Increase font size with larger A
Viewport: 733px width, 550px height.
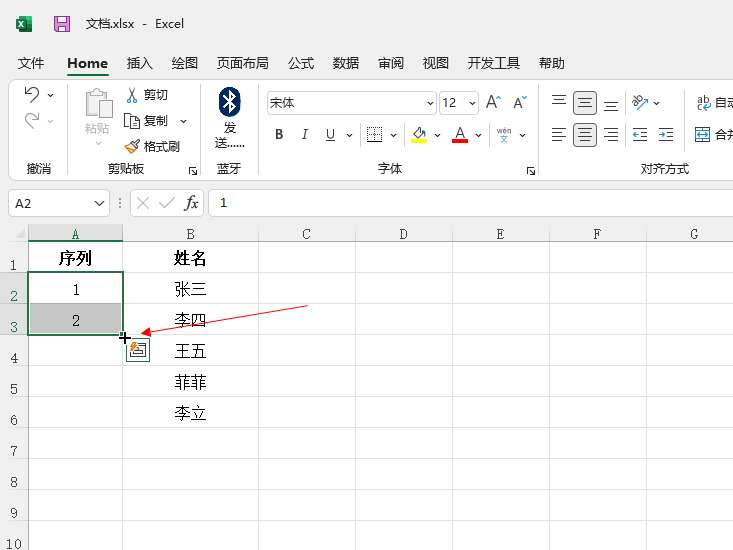pyautogui.click(x=493, y=102)
